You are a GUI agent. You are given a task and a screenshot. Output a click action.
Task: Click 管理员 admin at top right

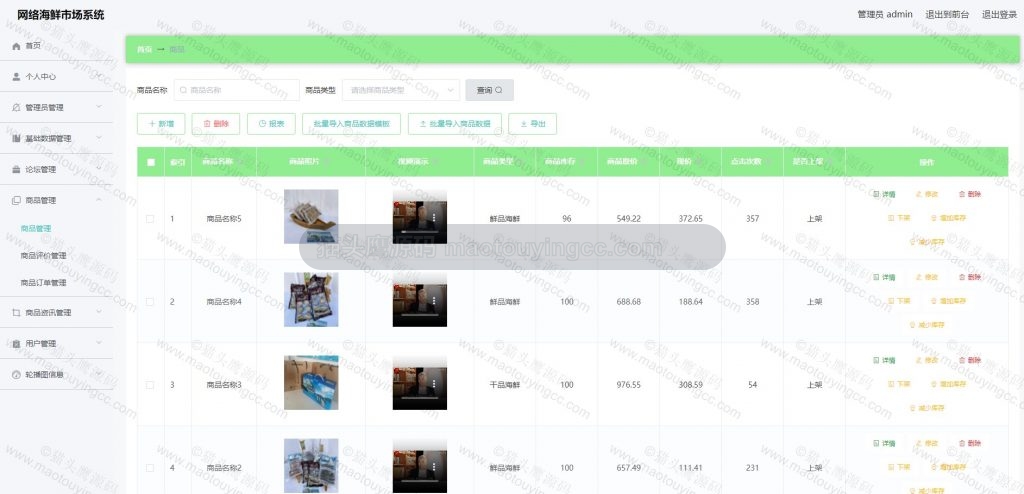click(x=885, y=14)
